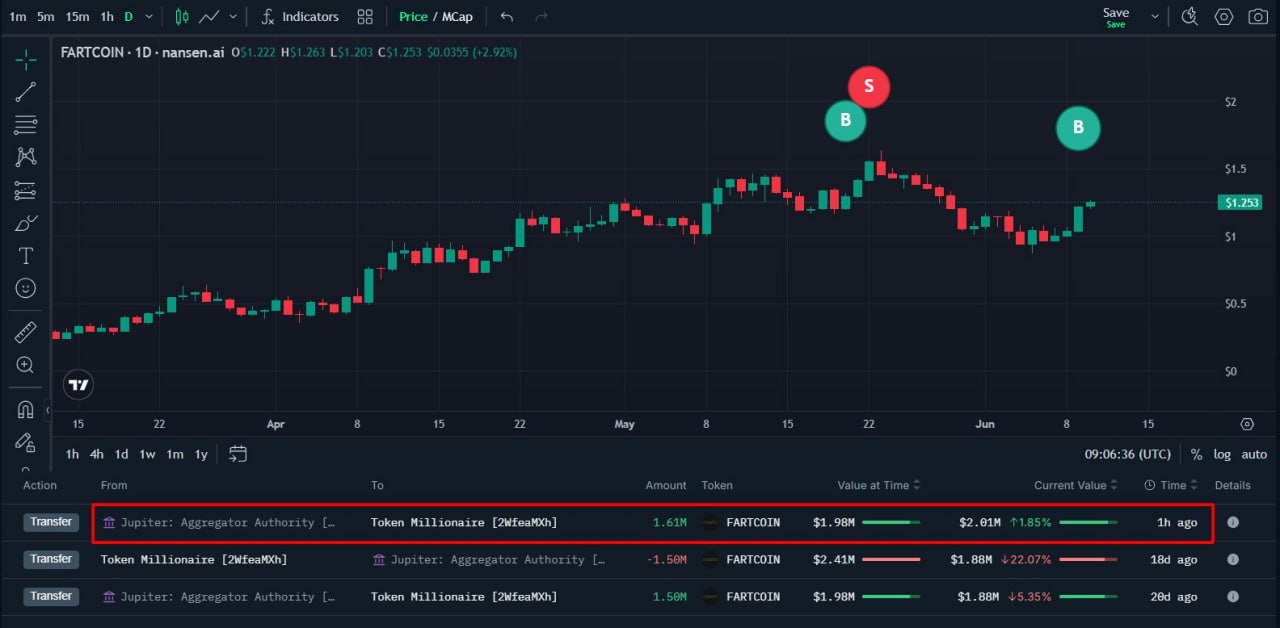Open time axis settings gear icon
The width and height of the screenshot is (1280, 628).
coord(1247,424)
